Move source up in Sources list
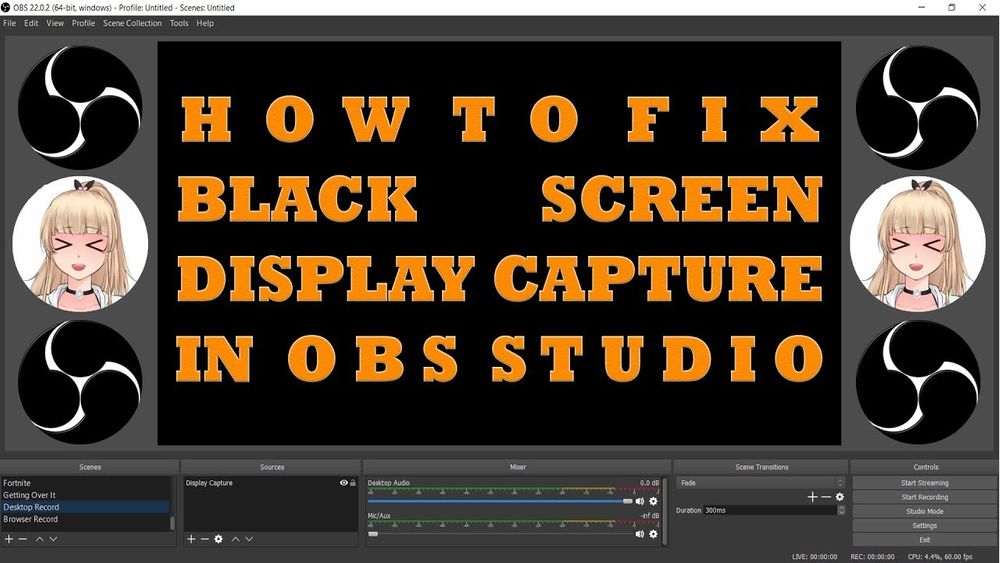1000x563 pixels. pos(236,539)
